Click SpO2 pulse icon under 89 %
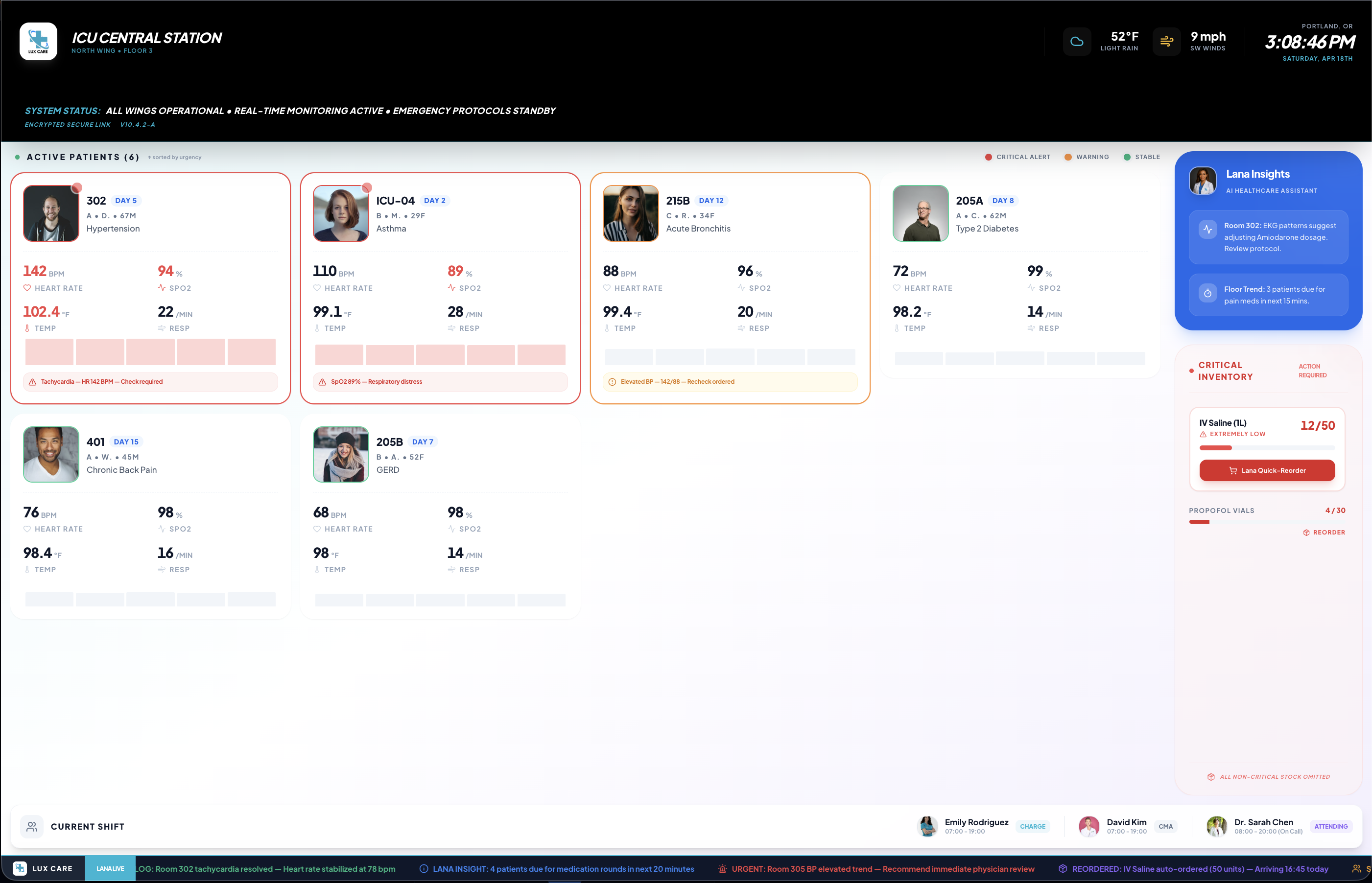Viewport: 1372px width, 883px height. click(451, 288)
